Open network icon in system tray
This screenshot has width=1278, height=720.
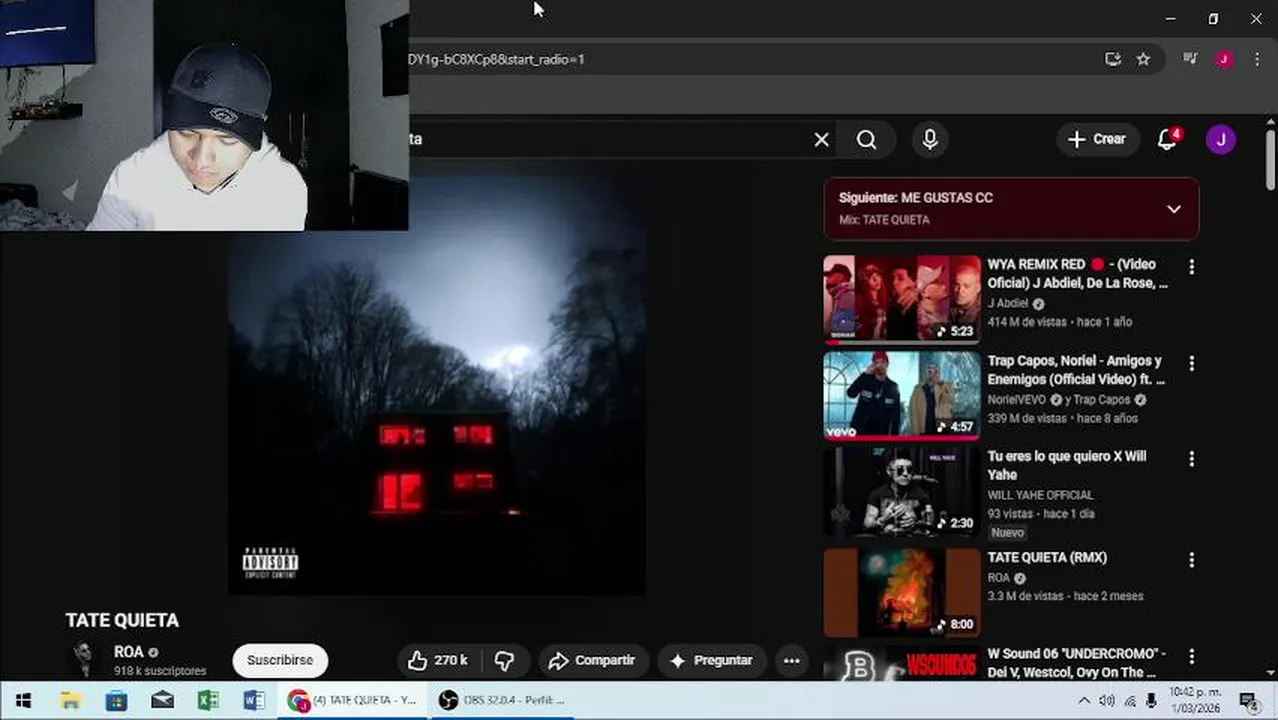[1130, 700]
